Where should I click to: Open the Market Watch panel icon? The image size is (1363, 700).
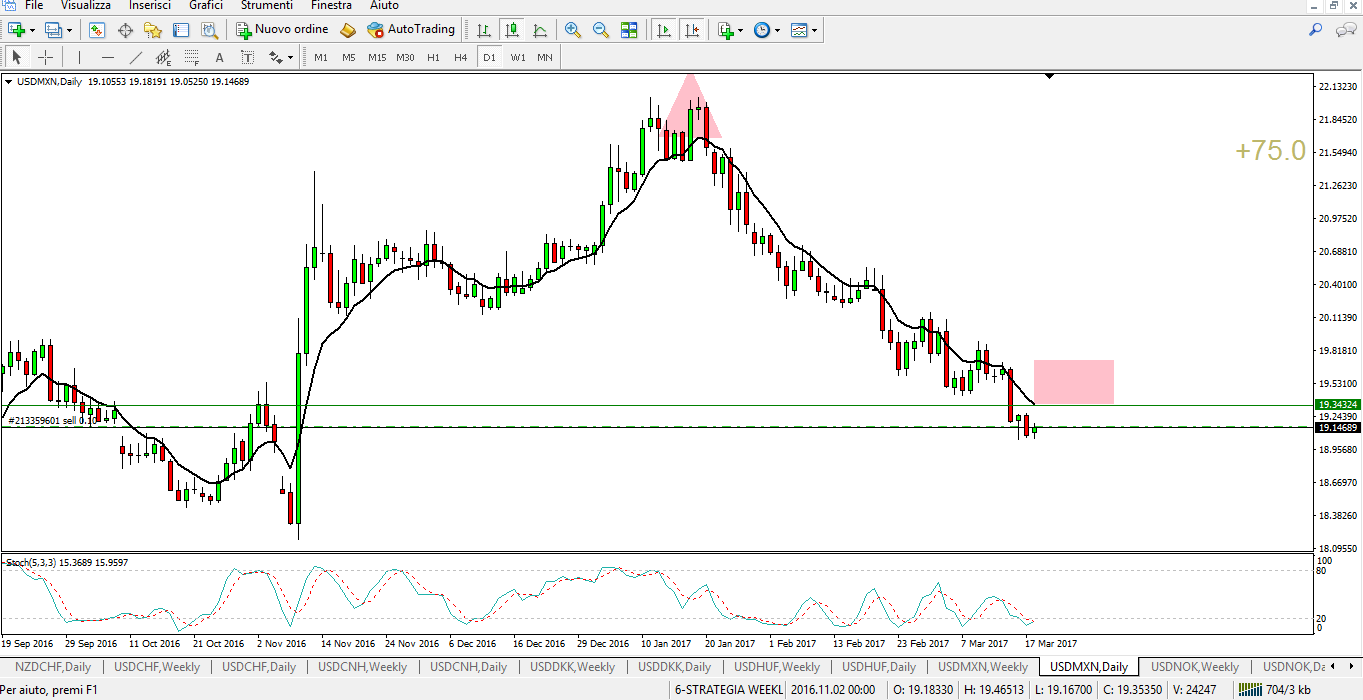click(x=98, y=30)
